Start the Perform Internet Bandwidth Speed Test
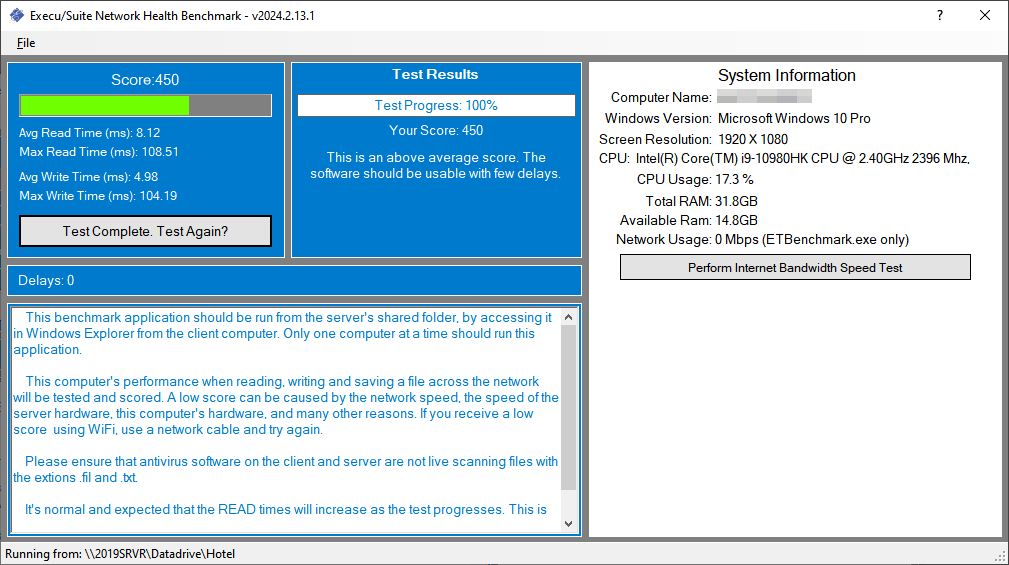This screenshot has height=565, width=1009. pos(795,267)
